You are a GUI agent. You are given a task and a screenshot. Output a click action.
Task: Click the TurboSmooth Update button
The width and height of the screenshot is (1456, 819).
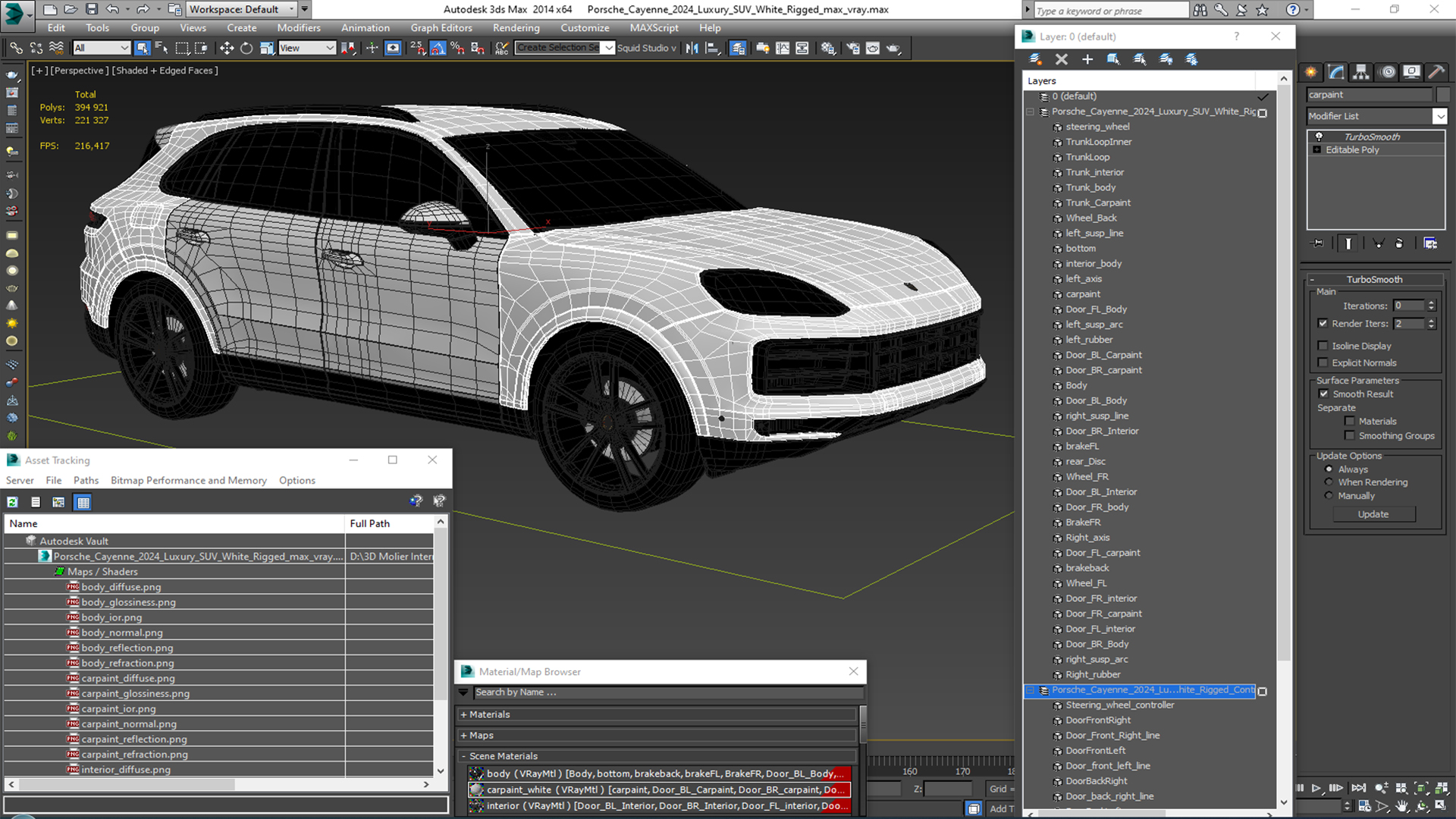tap(1373, 514)
